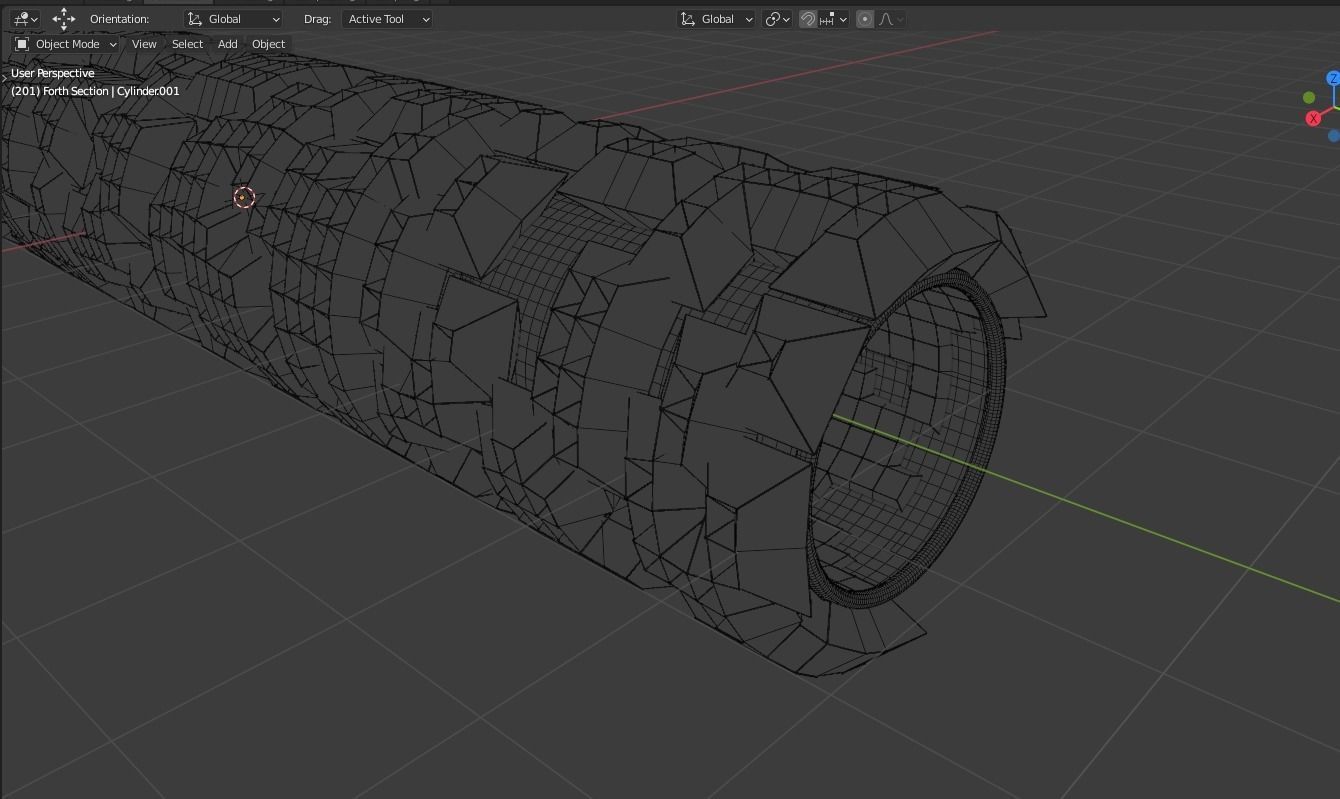Open the Orientation Global dropdown
This screenshot has width=1340, height=799.
(x=233, y=19)
